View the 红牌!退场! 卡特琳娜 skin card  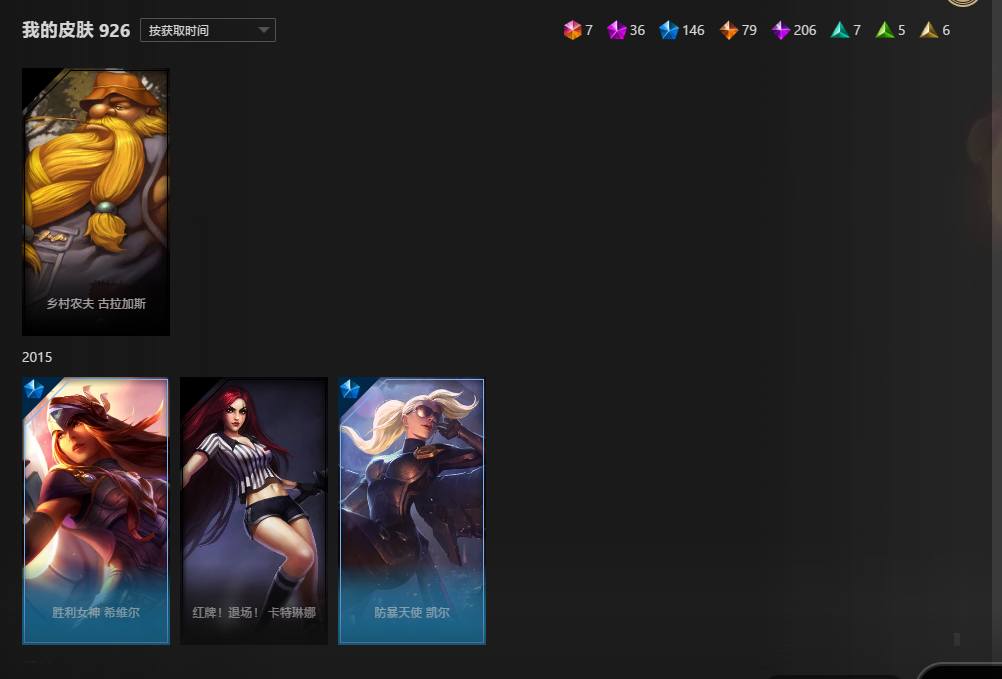pos(254,511)
